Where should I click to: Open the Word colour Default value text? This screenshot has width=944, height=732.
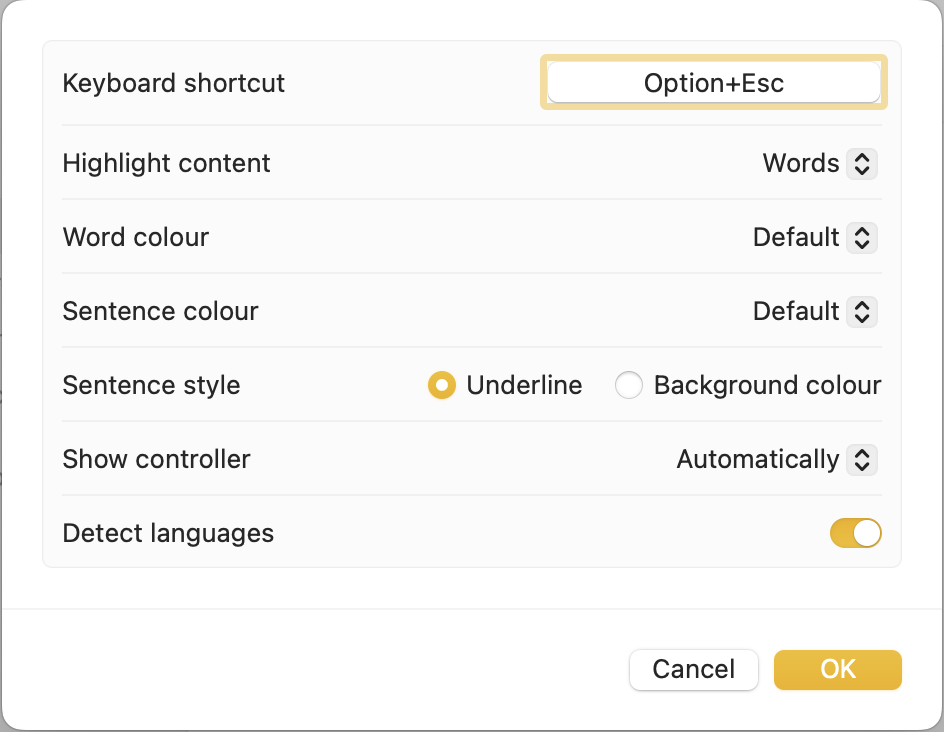click(796, 238)
